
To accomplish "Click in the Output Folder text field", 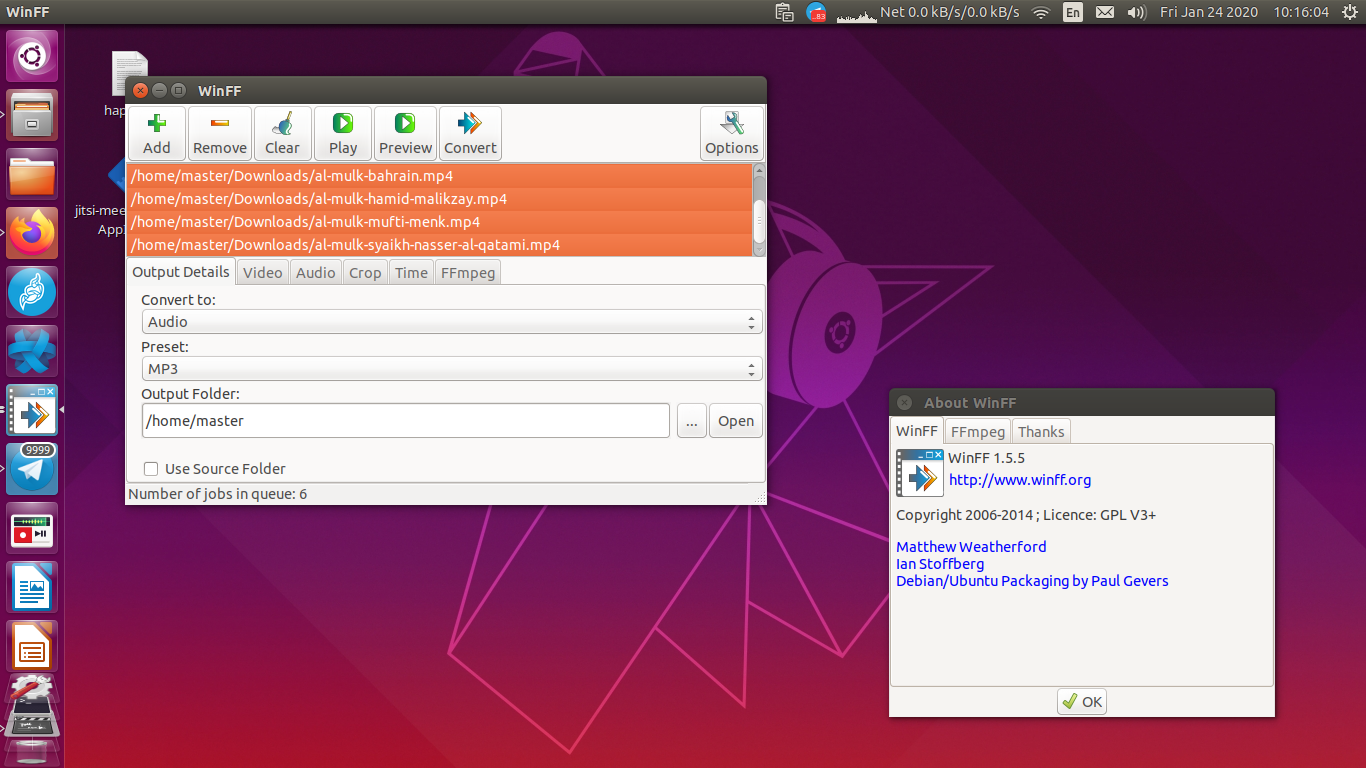I will tap(406, 421).
